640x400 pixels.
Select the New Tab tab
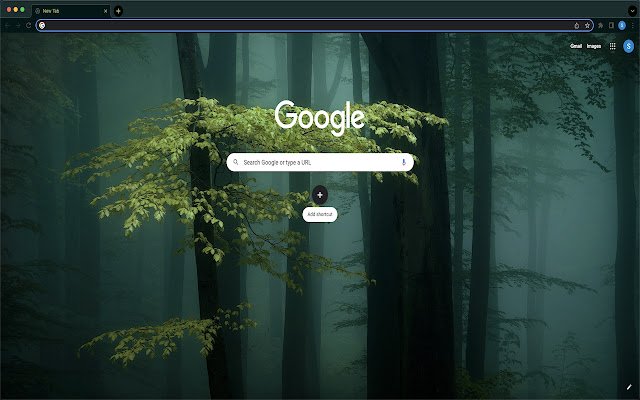click(x=71, y=11)
